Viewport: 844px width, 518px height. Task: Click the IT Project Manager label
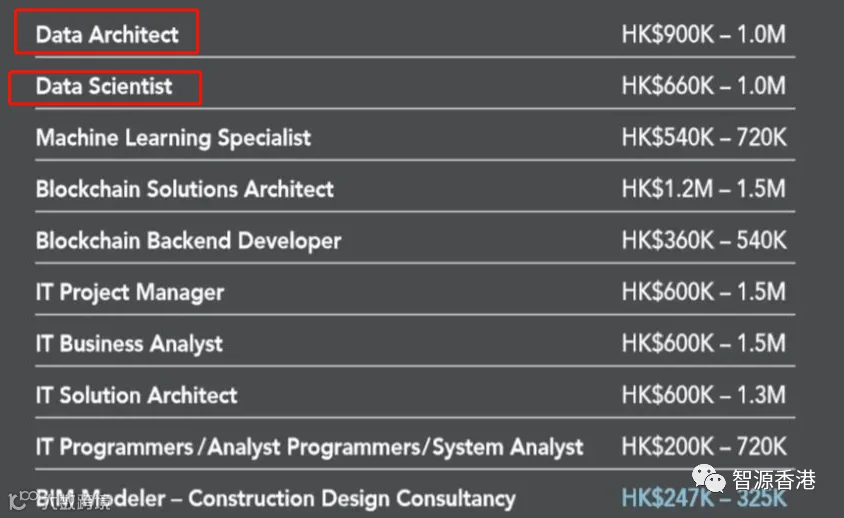tap(130, 292)
